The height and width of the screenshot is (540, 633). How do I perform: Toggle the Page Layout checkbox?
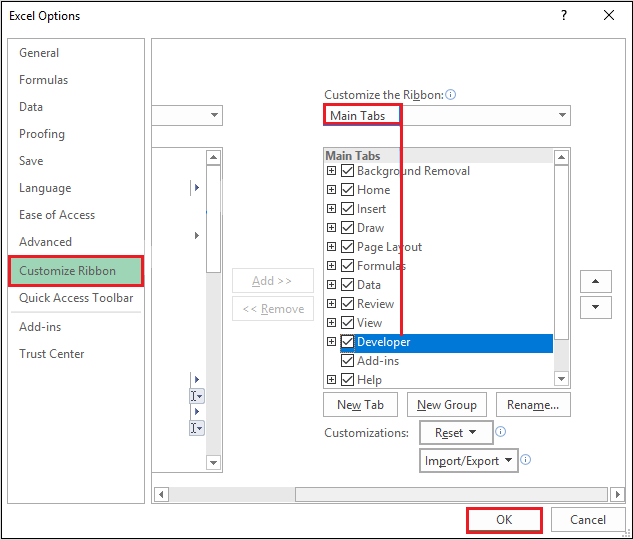coord(347,247)
